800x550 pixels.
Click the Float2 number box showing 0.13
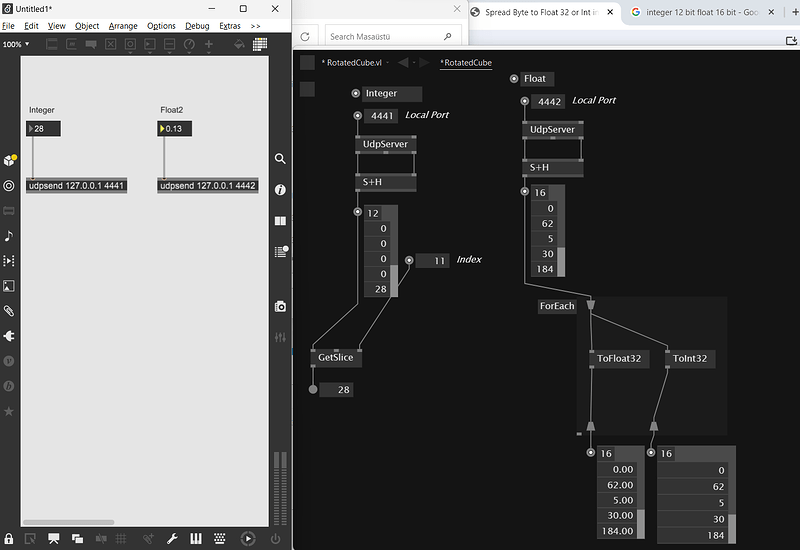tap(174, 129)
